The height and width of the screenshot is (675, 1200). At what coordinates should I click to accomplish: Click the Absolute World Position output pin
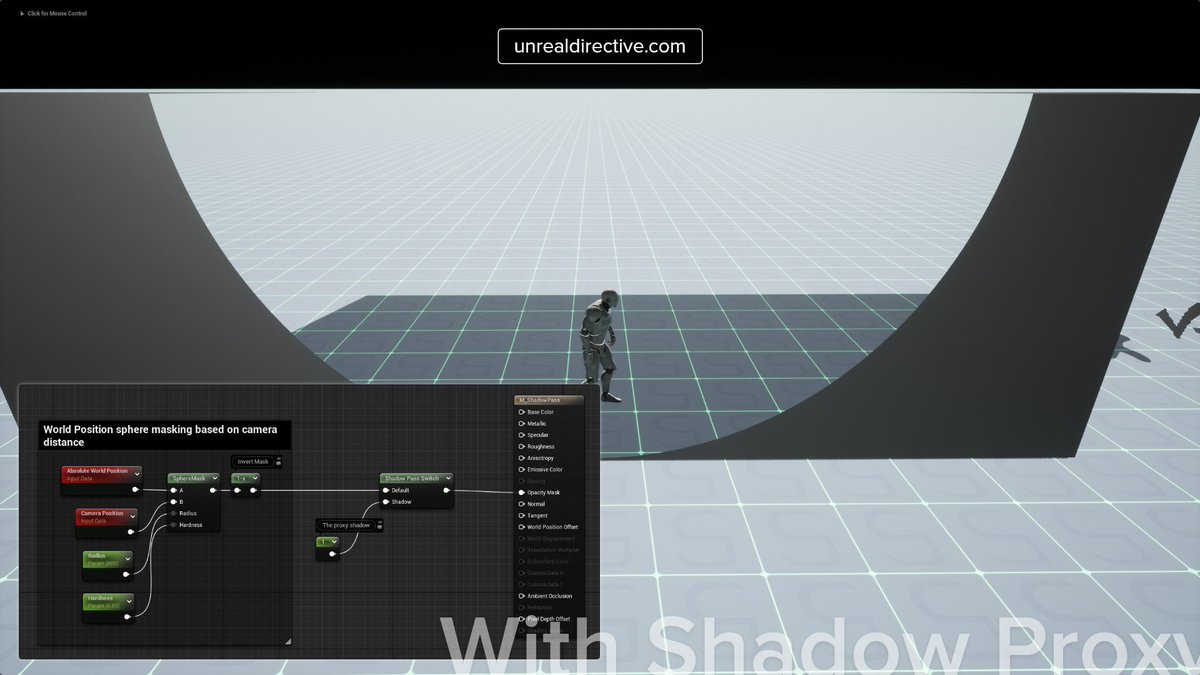(135, 490)
